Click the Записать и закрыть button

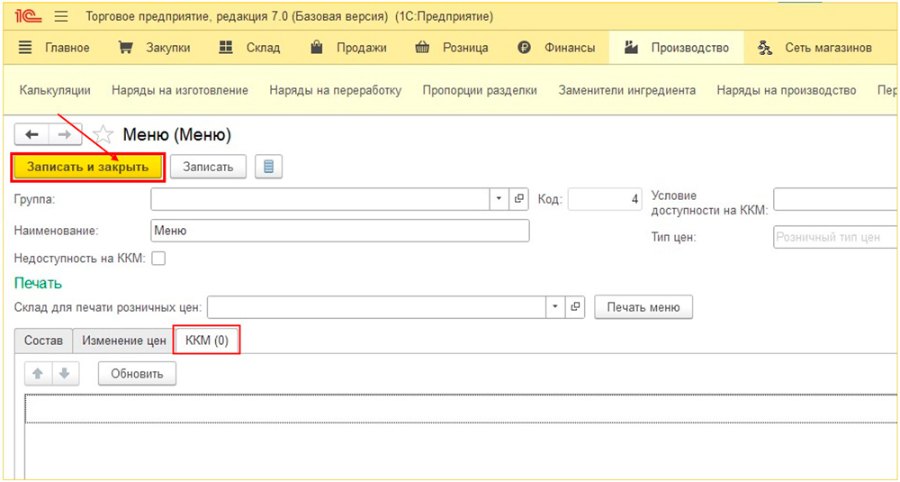[88, 167]
